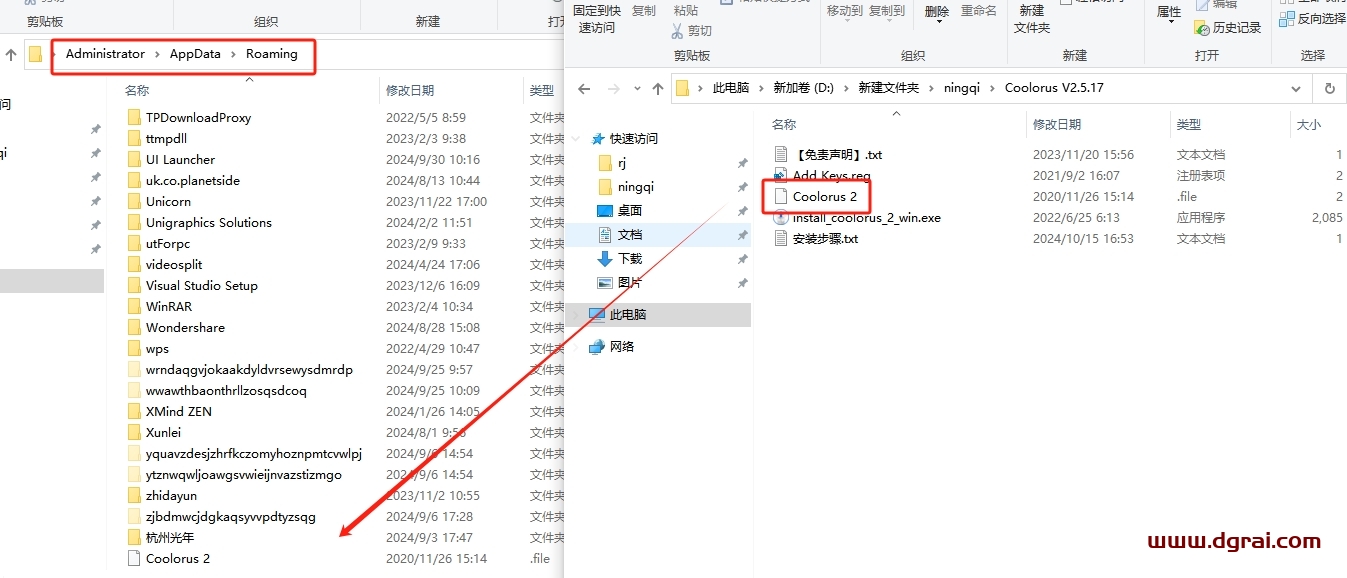Click the 下载 download arrow icon

605,258
